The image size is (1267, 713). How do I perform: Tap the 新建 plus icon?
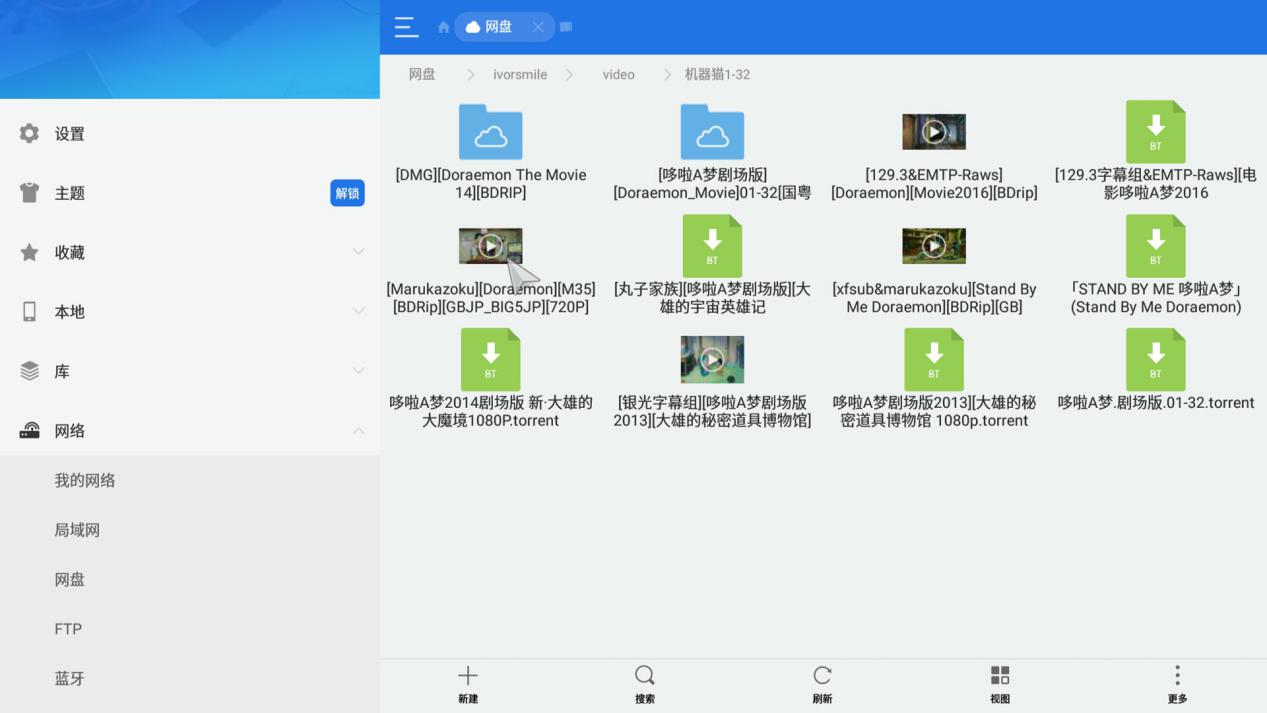(x=467, y=675)
